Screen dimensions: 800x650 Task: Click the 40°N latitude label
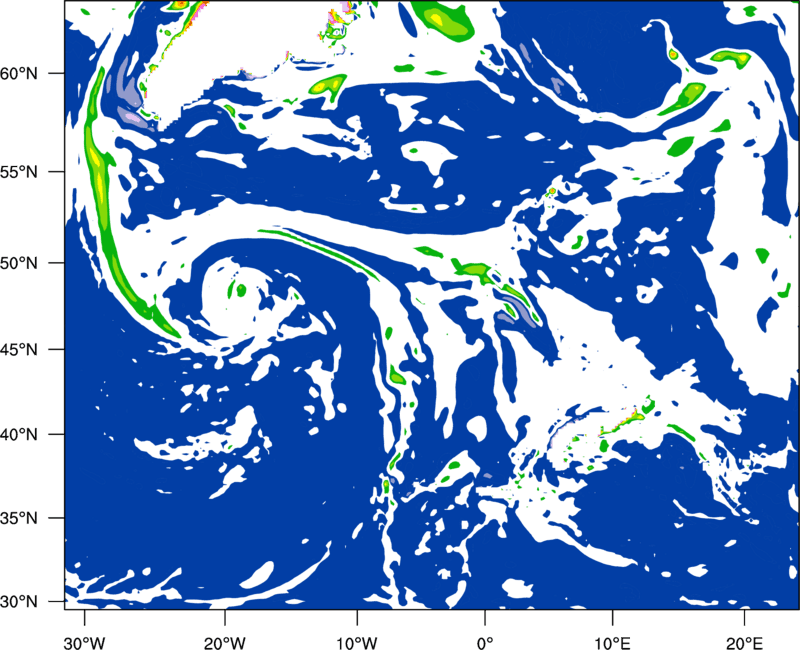coord(19,435)
